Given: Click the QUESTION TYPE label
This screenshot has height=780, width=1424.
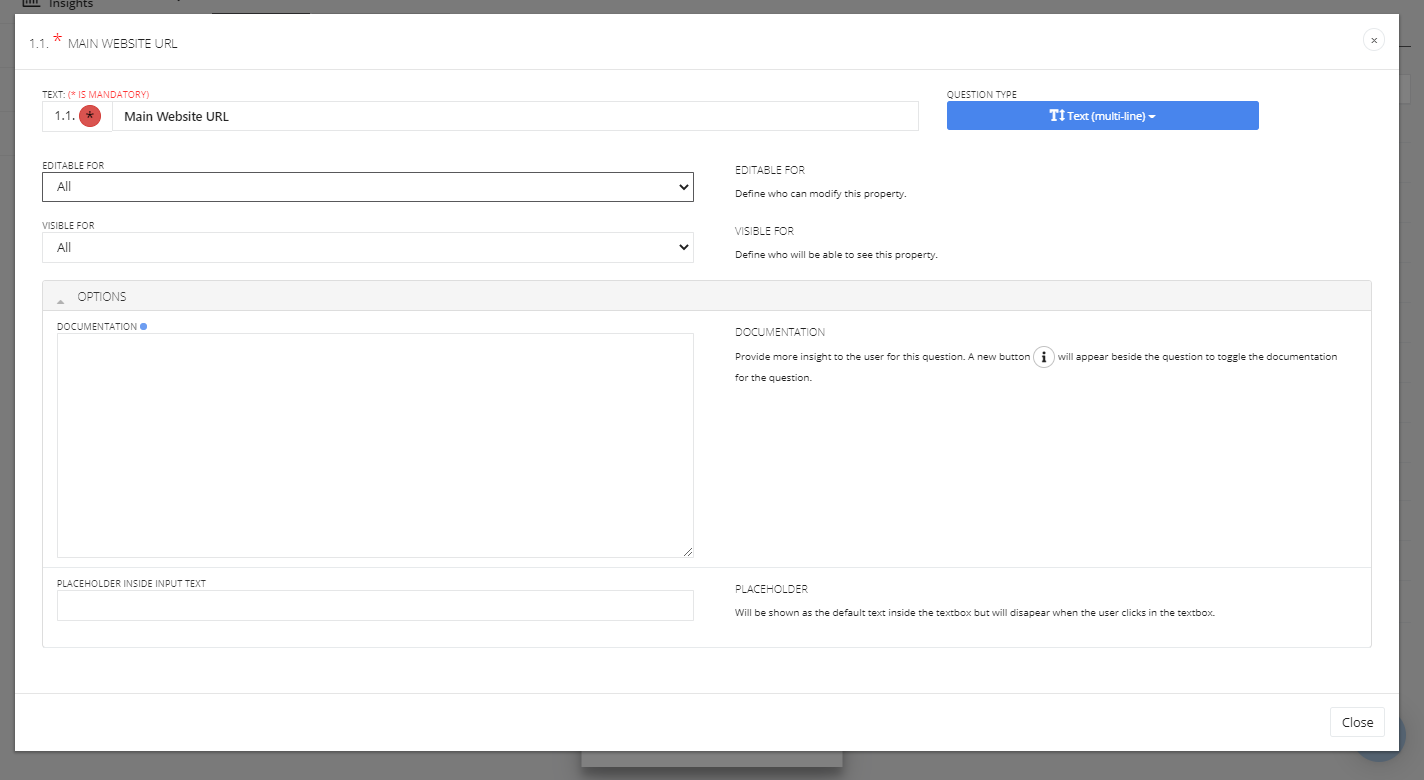Looking at the screenshot, I should coord(982,94).
